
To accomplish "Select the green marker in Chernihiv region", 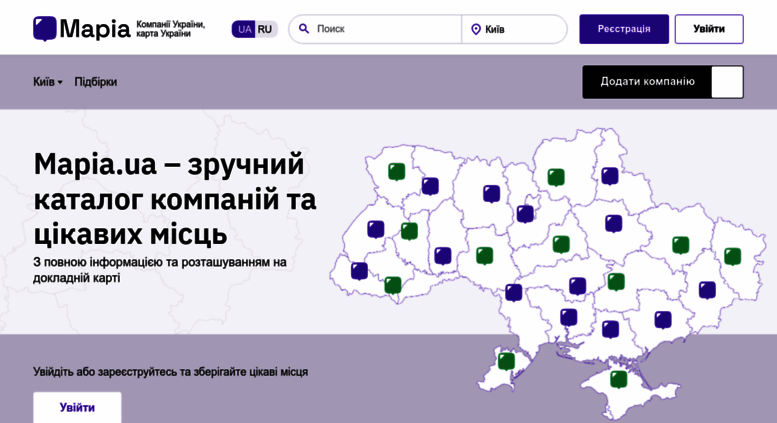I will coord(556,177).
